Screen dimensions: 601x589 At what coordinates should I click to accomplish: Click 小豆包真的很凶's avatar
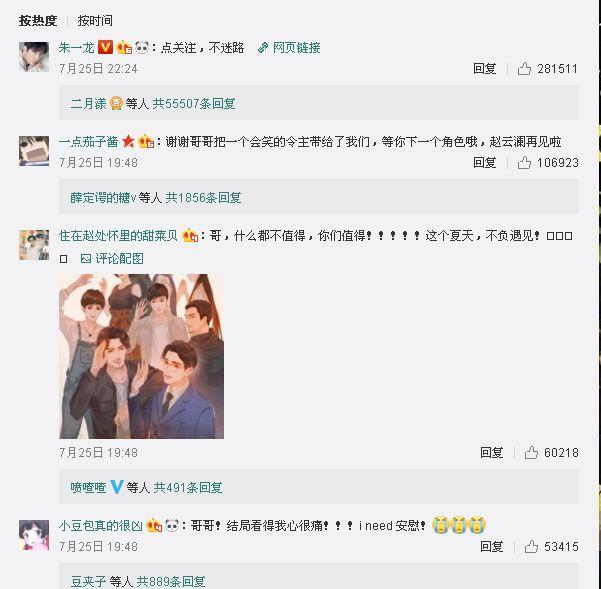tap(34, 535)
